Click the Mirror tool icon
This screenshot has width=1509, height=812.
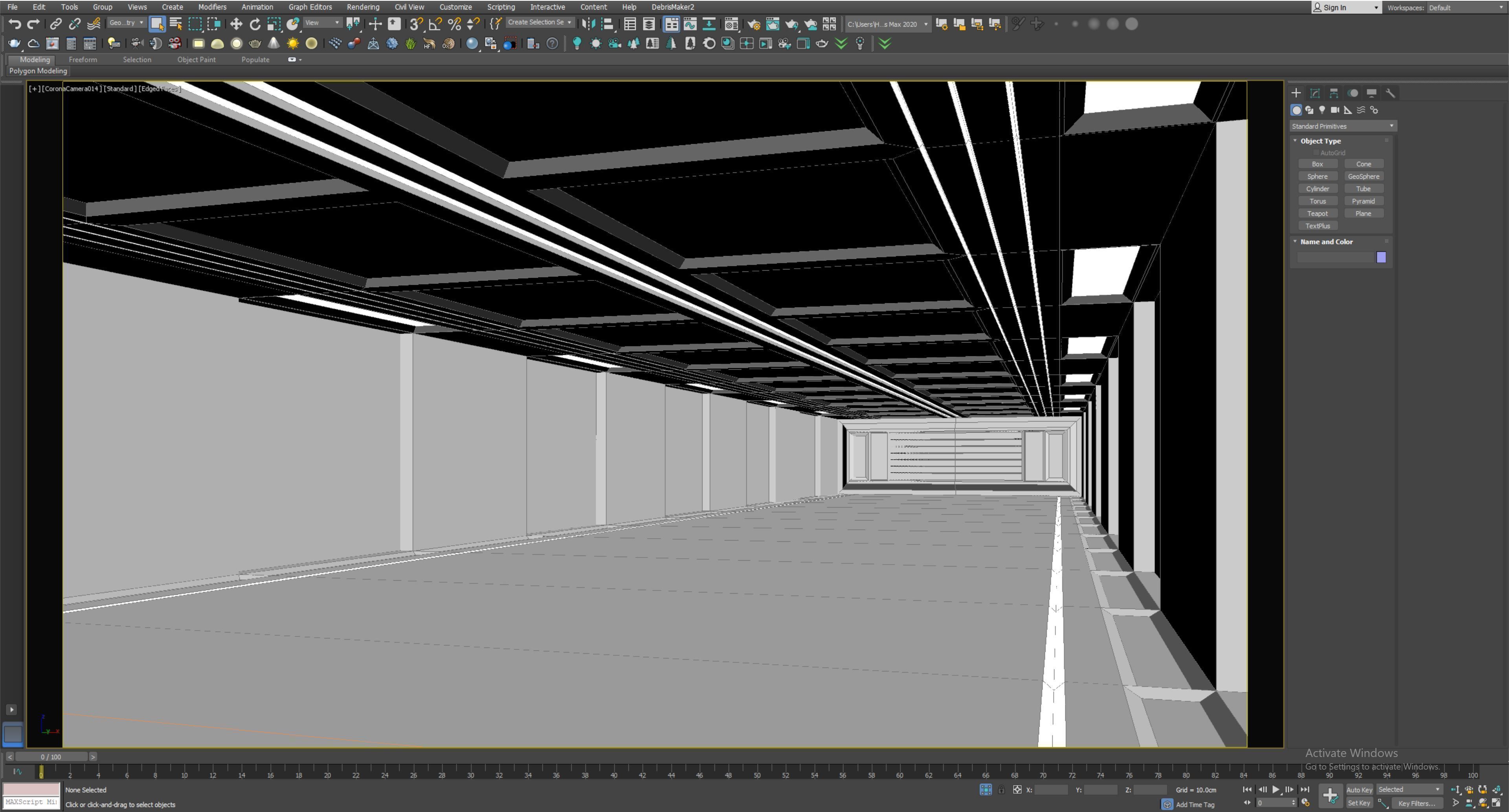tap(588, 24)
